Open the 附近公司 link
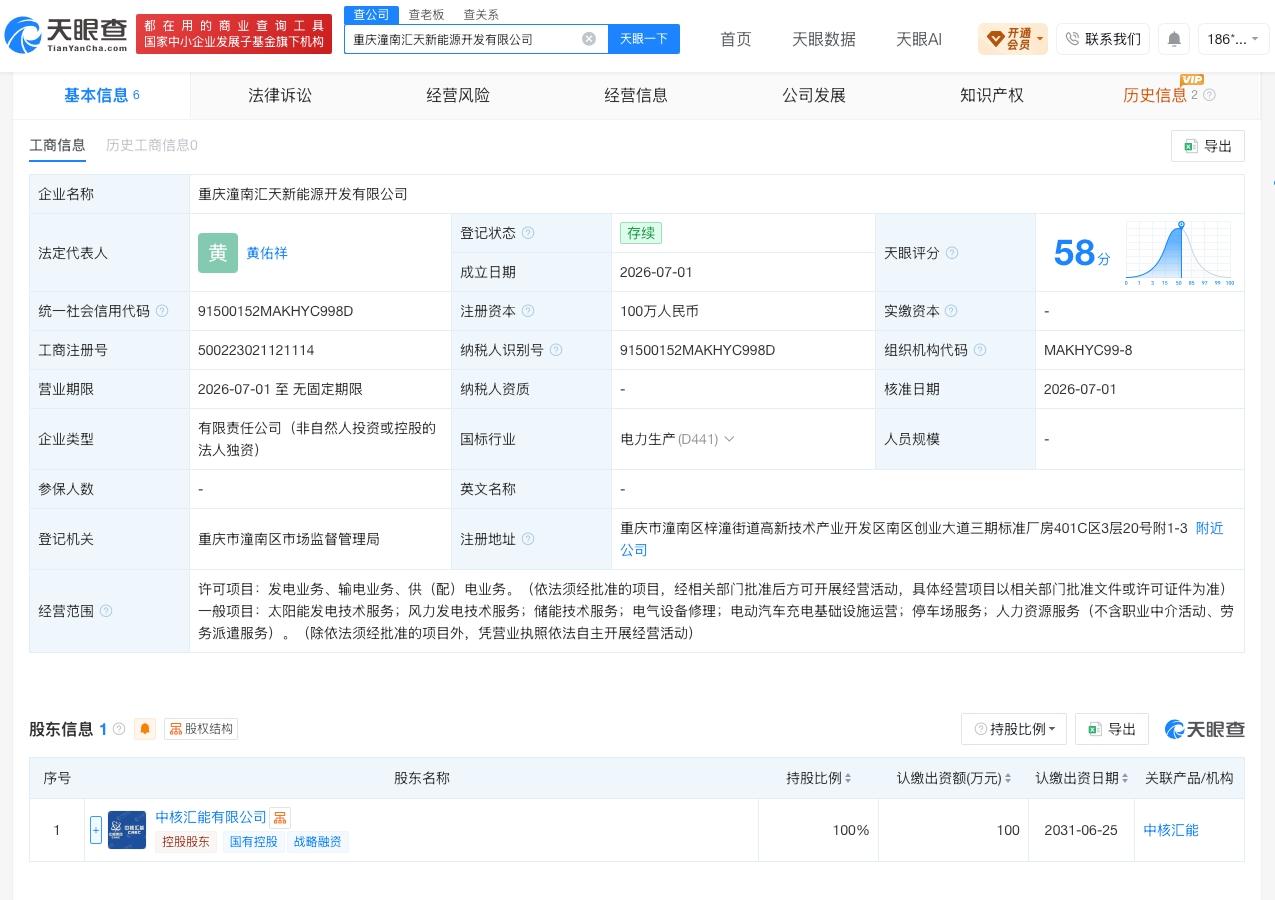 coord(1210,528)
